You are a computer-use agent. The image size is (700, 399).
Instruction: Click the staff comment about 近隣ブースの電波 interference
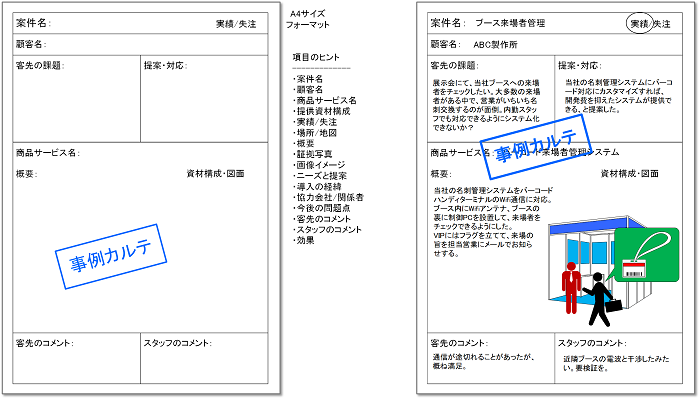[616, 363]
